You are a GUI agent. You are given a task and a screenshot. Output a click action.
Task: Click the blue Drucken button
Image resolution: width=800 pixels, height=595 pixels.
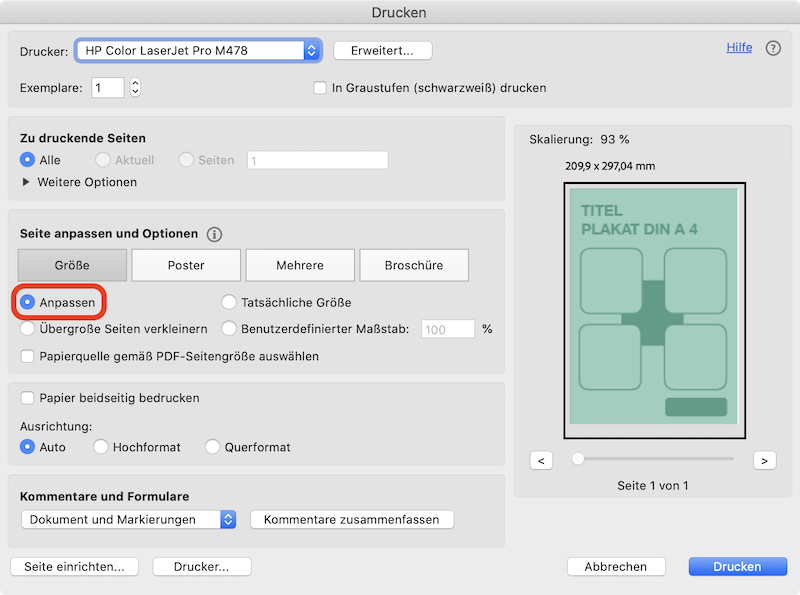pyautogui.click(x=737, y=566)
